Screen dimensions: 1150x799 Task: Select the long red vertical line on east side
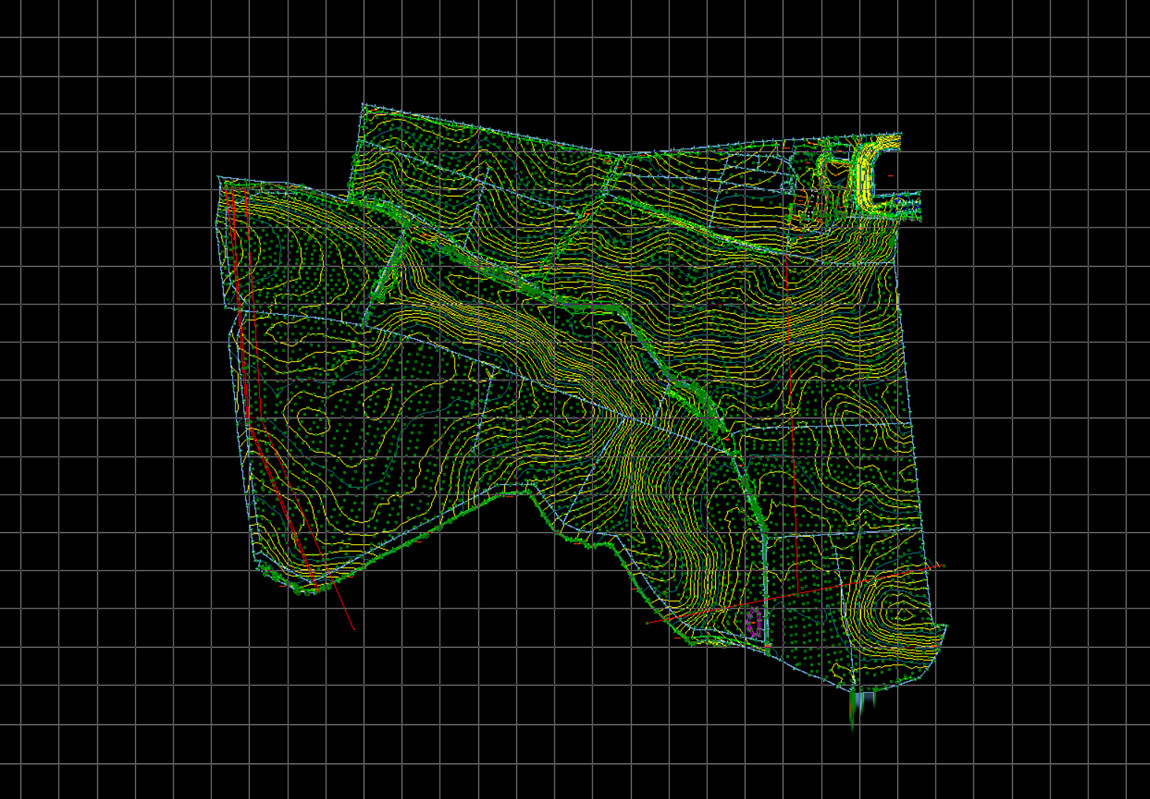788,400
